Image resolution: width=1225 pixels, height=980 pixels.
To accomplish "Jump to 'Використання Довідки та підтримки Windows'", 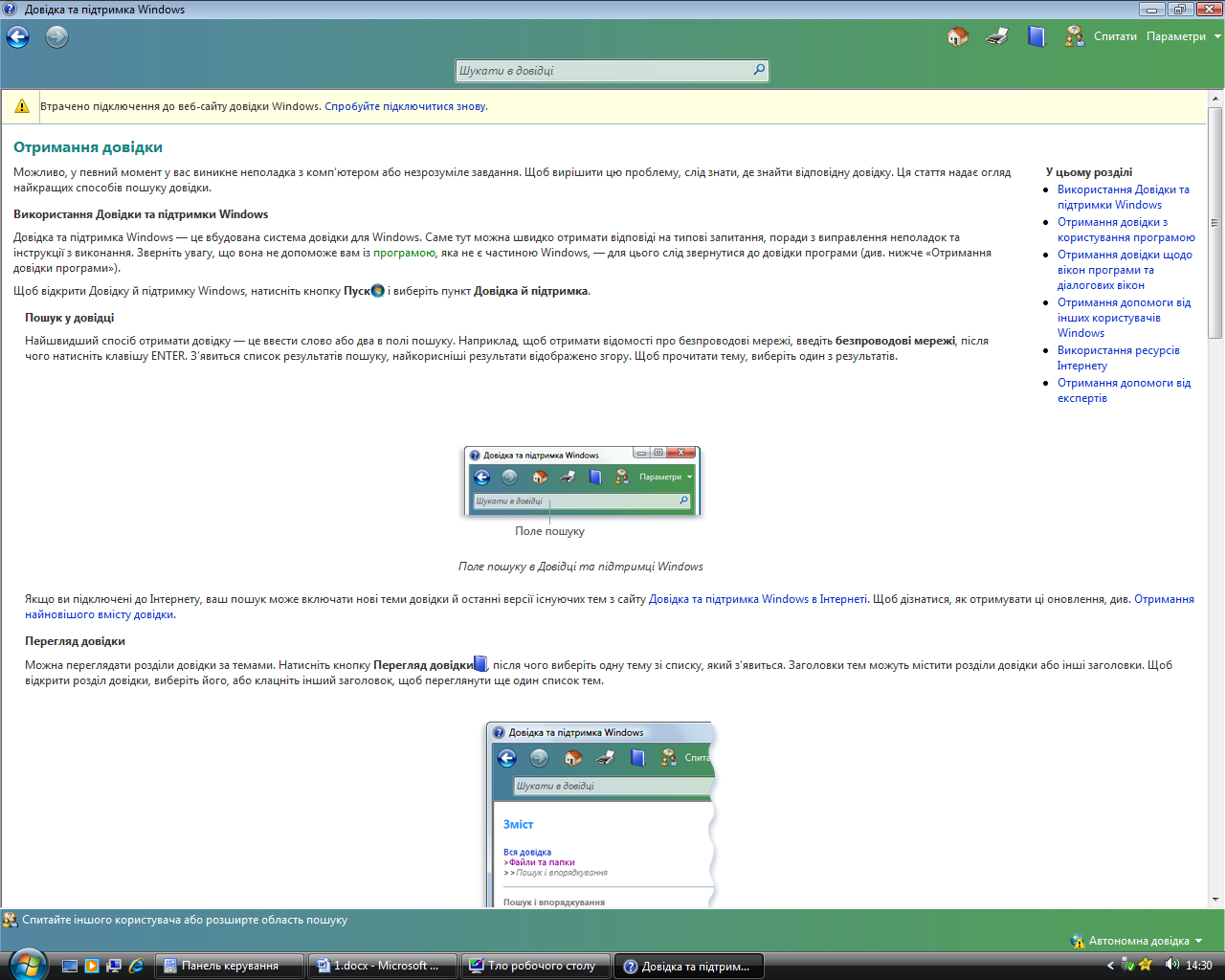I will pyautogui.click(x=1123, y=197).
